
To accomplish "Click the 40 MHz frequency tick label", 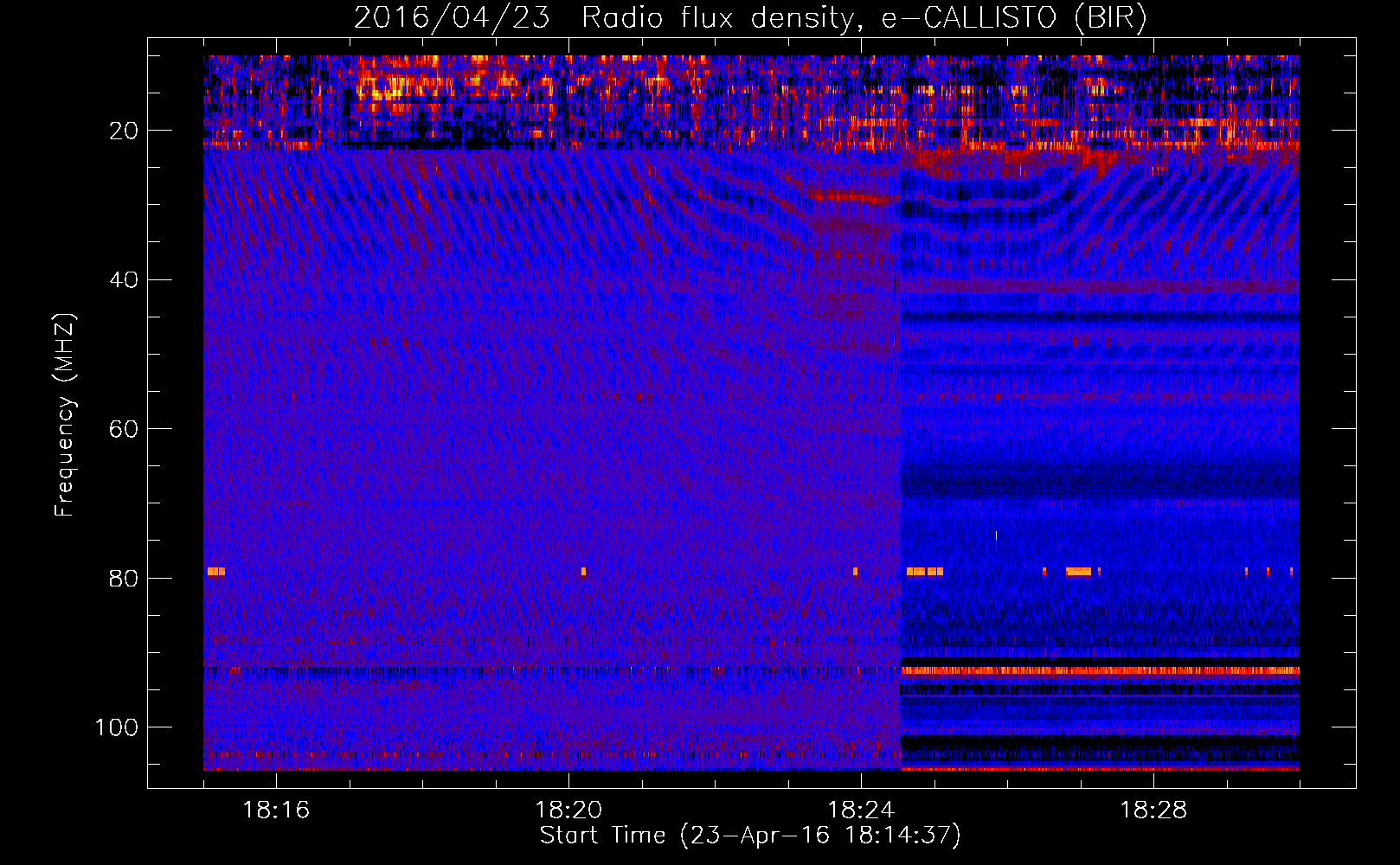I will click(x=124, y=280).
